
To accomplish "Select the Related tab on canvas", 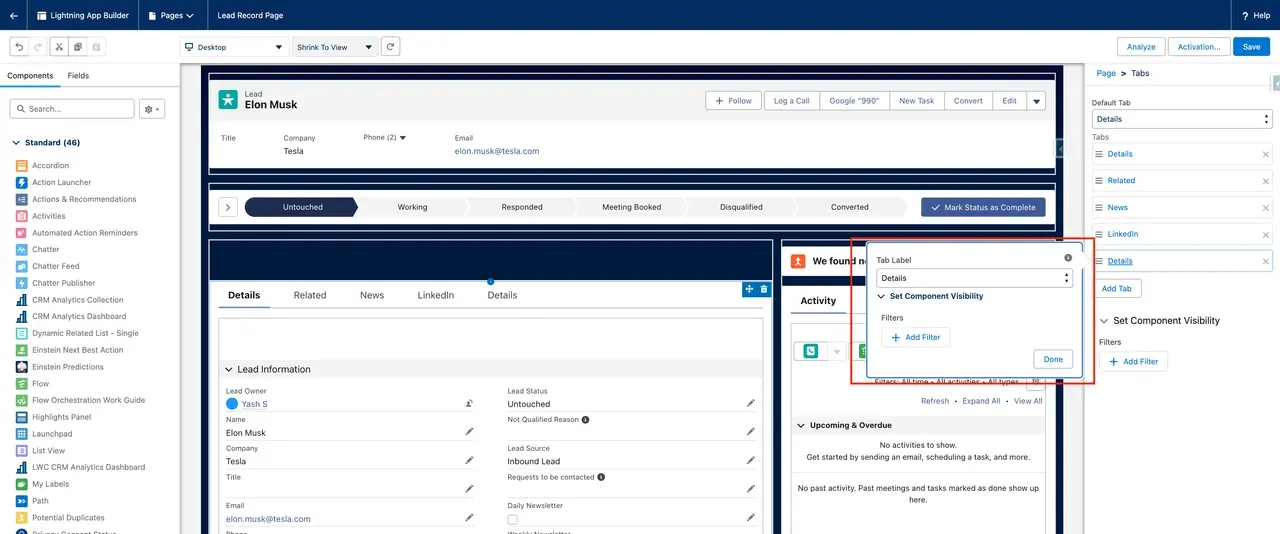I will (310, 295).
